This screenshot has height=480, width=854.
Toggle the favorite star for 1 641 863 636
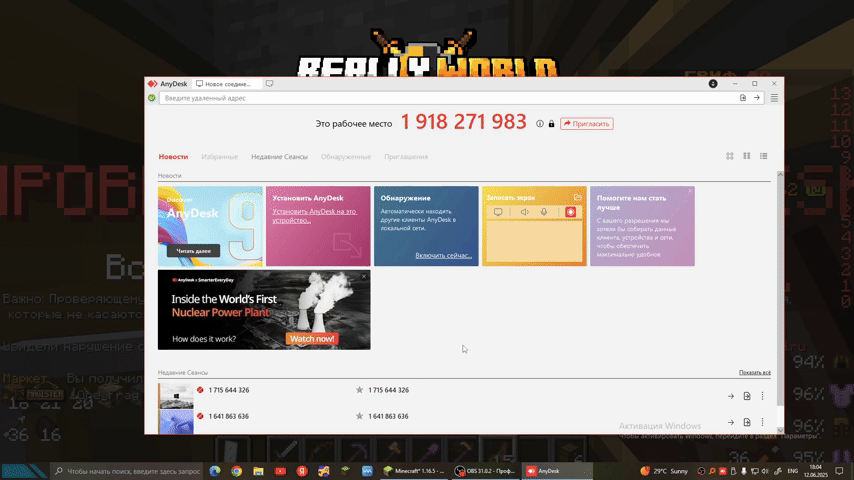(x=359, y=416)
